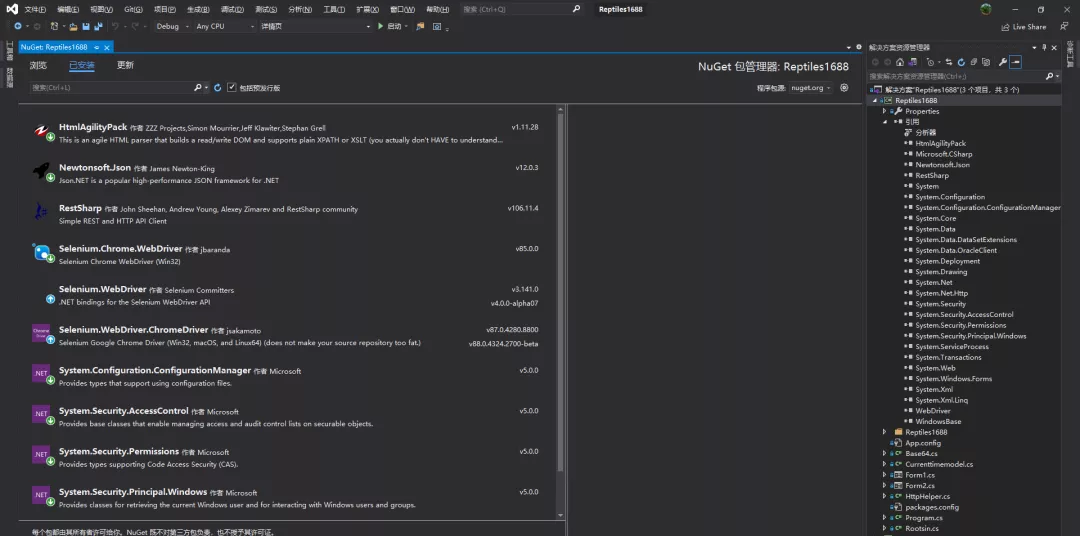This screenshot has height=536, width=1080.
Task: Click the Save All toolbar icon
Action: tap(98, 26)
